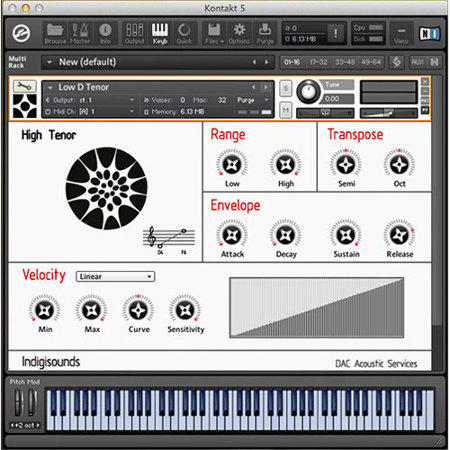Remove the instrument with X button
Viewport: 450px width, 450px height.
coord(425,82)
